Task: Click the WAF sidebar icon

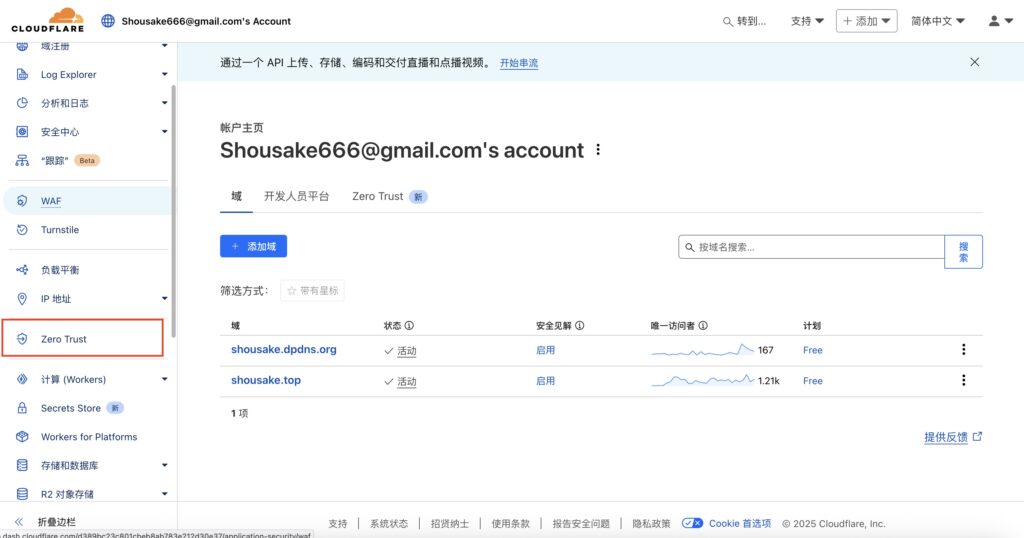Action: pos(22,201)
